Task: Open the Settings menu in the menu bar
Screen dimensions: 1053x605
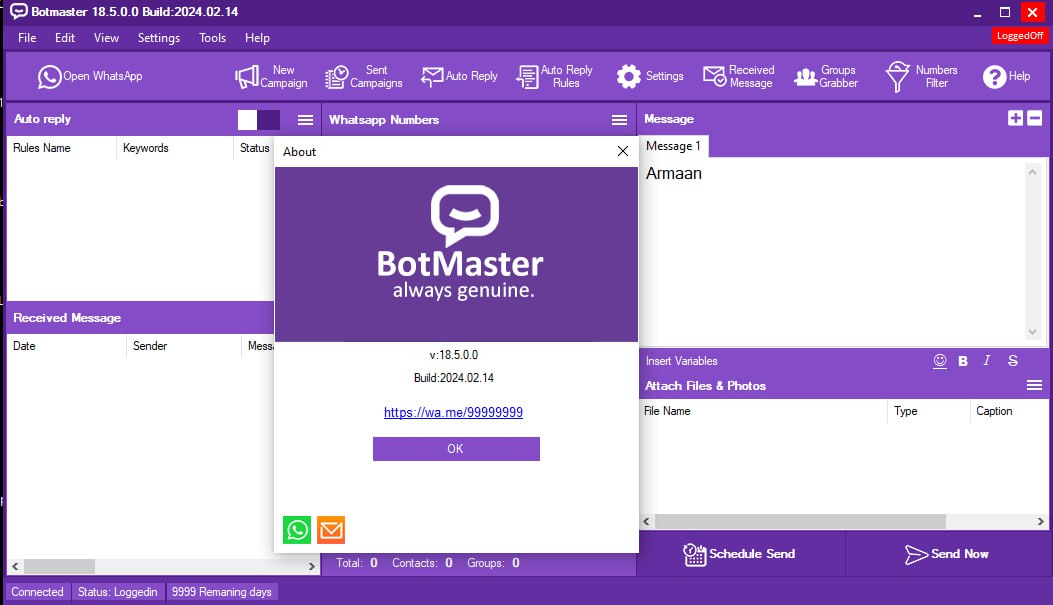Action: (x=158, y=38)
